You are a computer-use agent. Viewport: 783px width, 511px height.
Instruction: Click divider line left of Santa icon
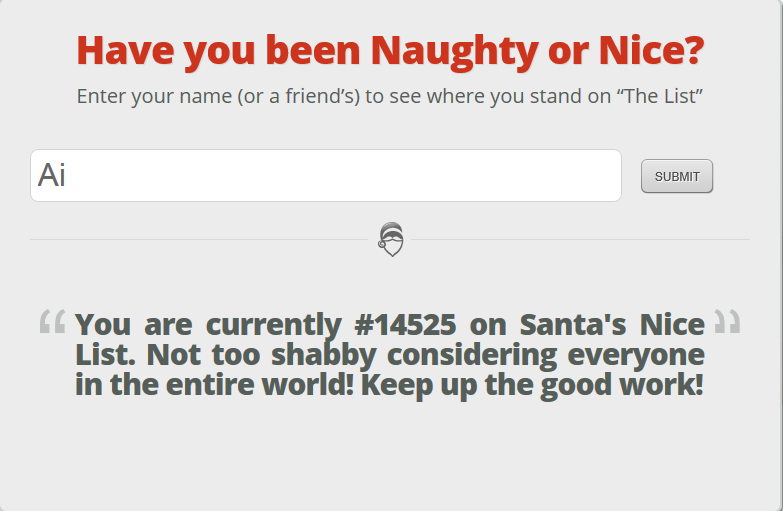click(199, 239)
